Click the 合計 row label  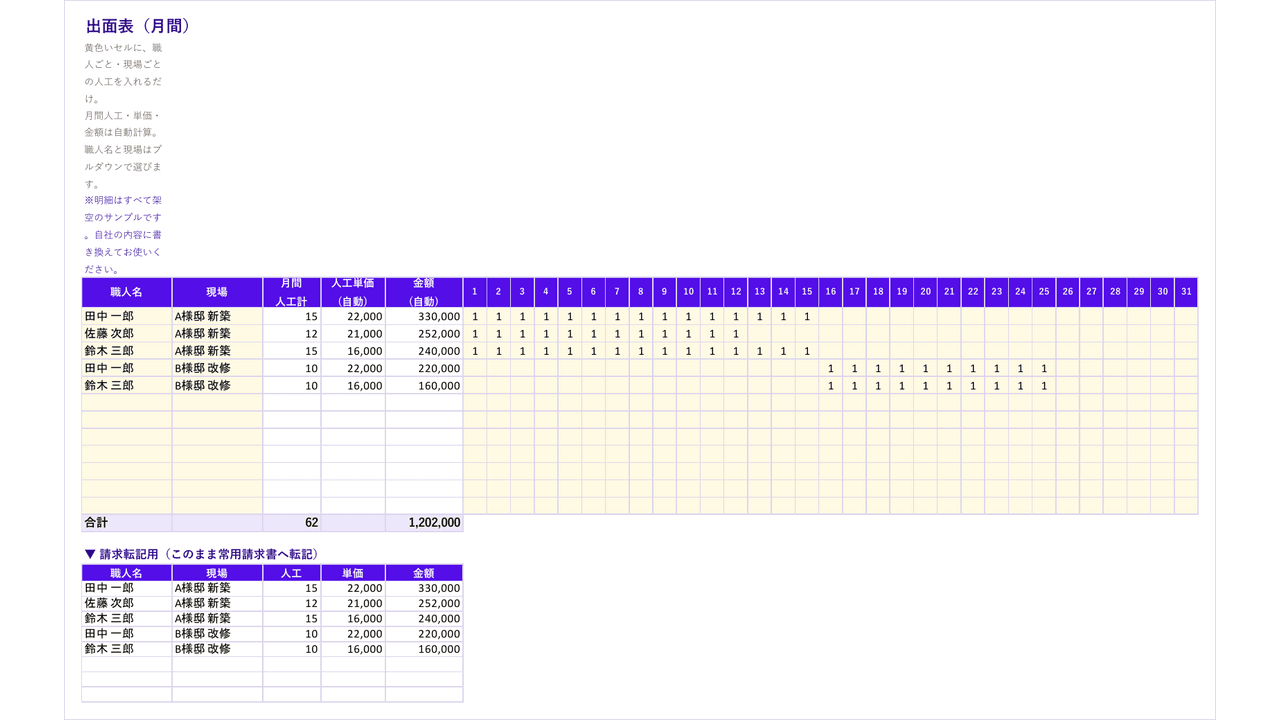(x=127, y=523)
